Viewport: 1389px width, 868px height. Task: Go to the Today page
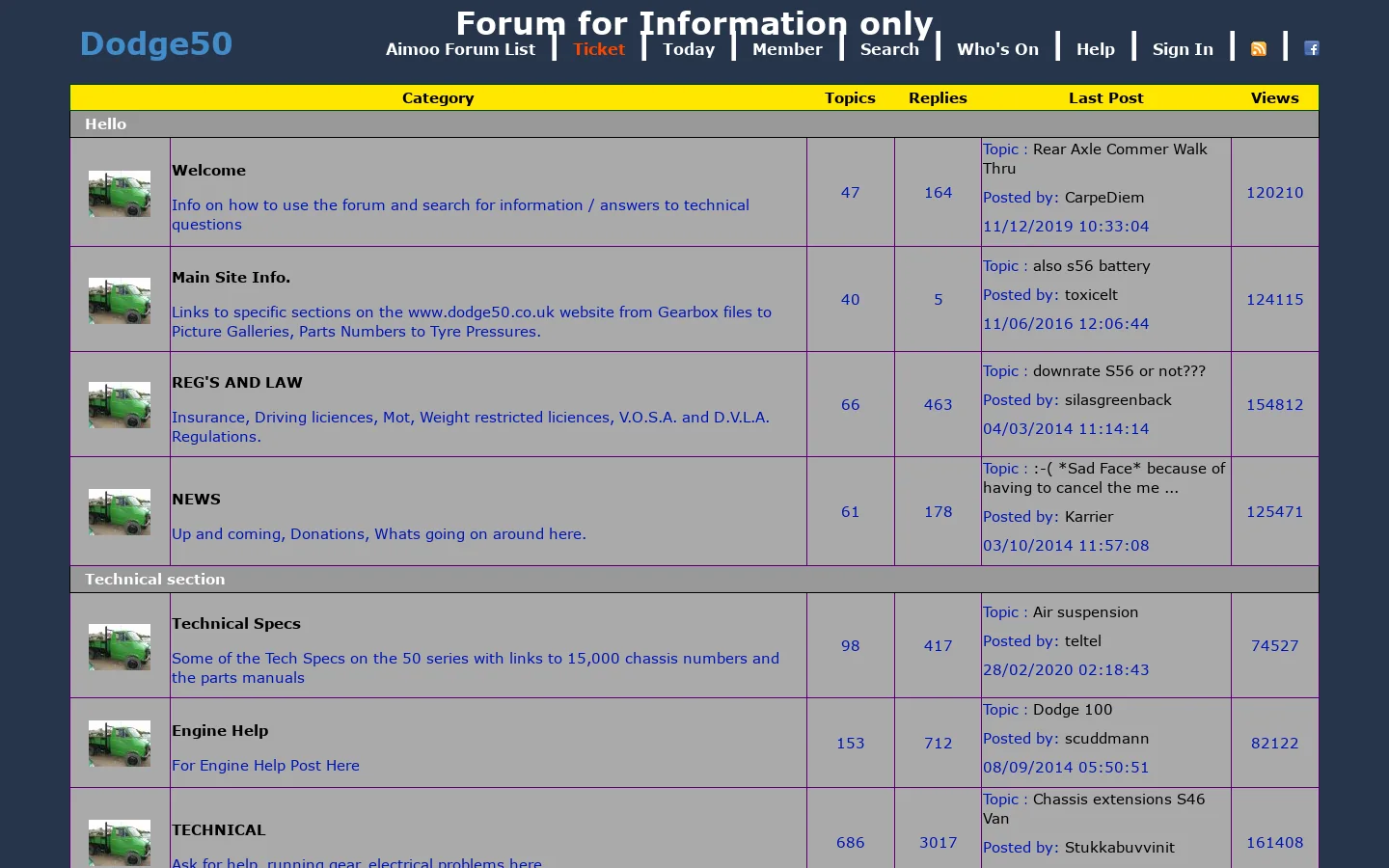pos(689,49)
